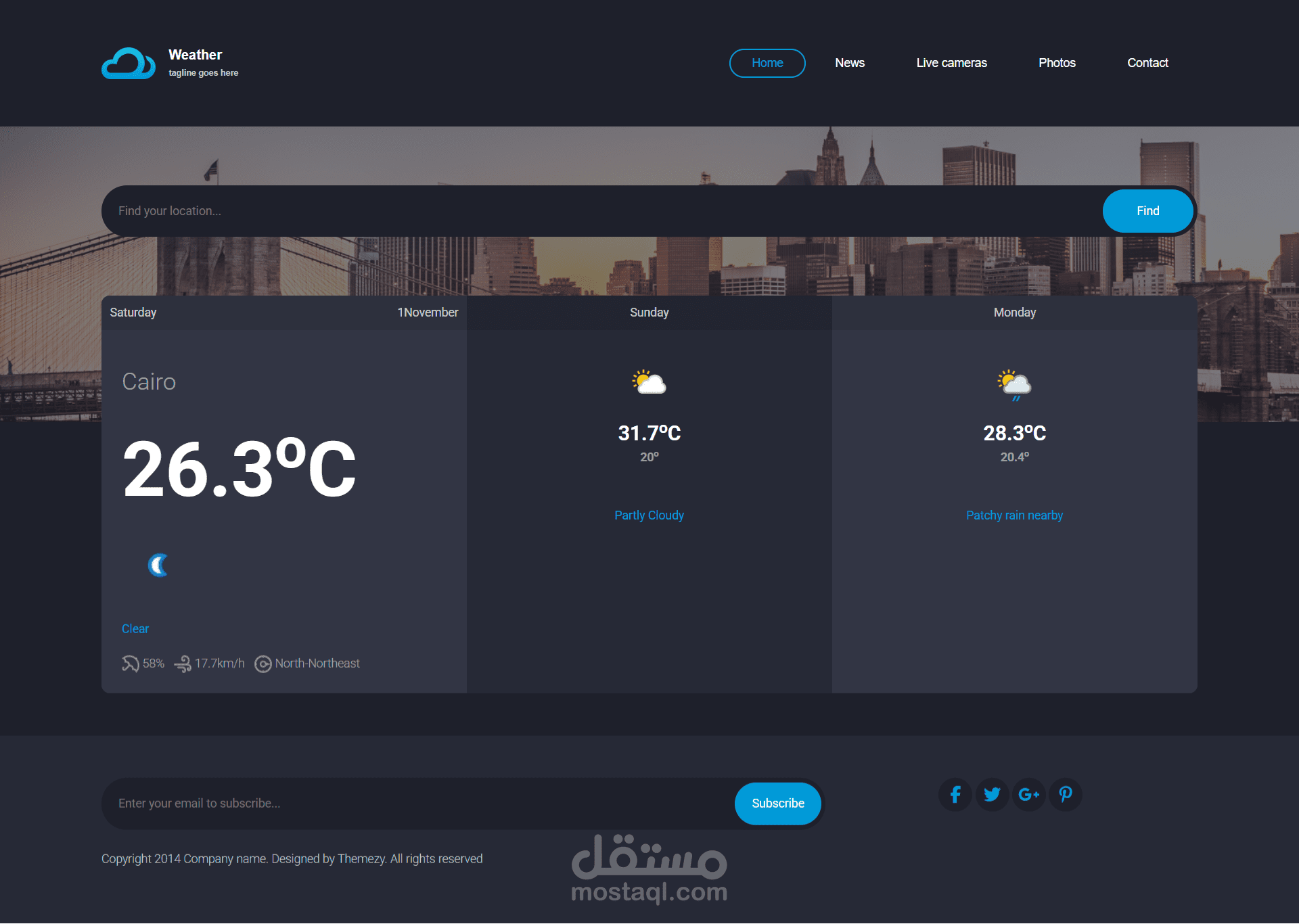Viewport: 1299px width, 924px height.
Task: Open Facebook via the social icon
Action: 955,794
